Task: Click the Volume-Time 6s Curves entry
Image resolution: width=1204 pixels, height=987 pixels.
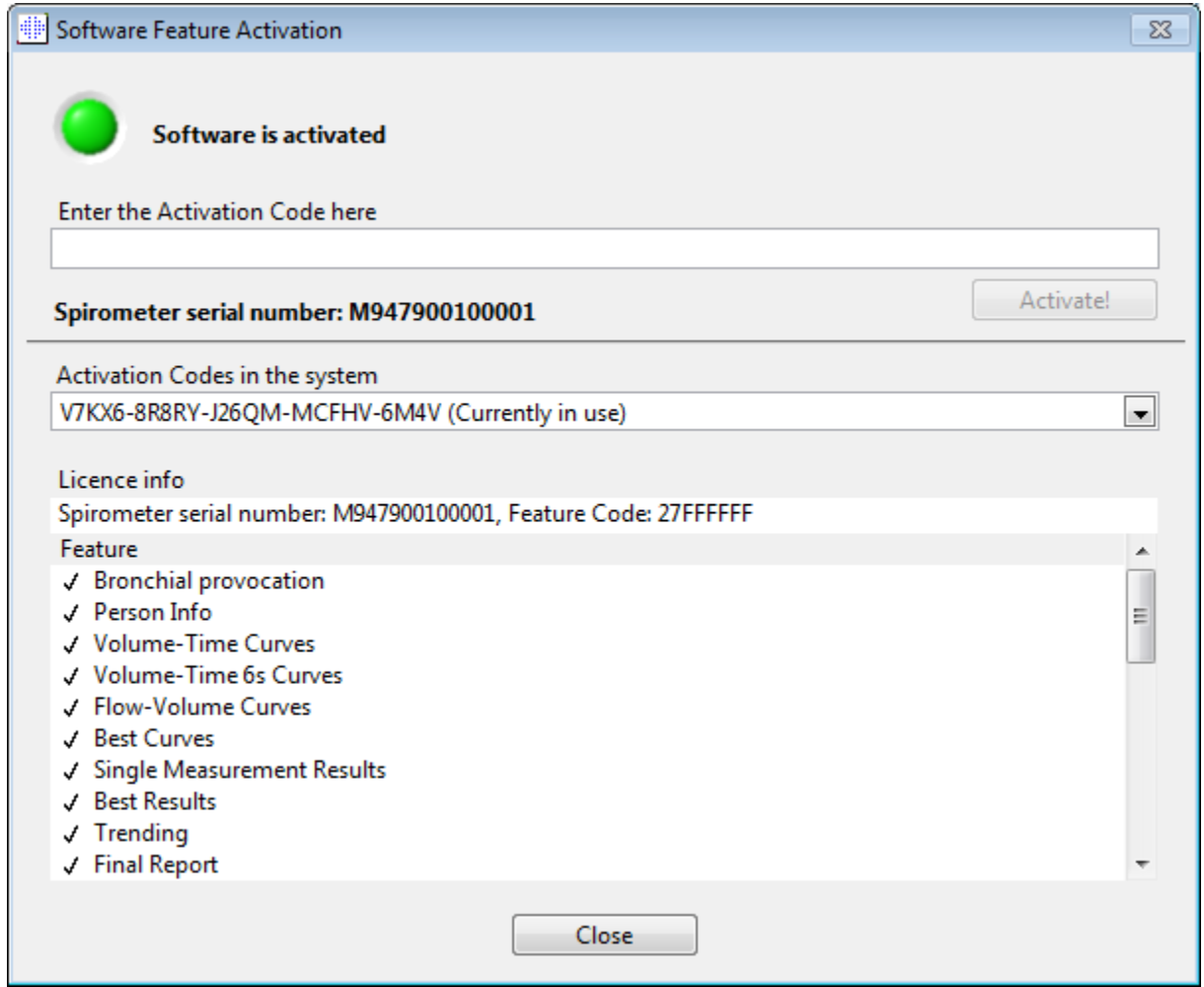Action: coord(217,675)
